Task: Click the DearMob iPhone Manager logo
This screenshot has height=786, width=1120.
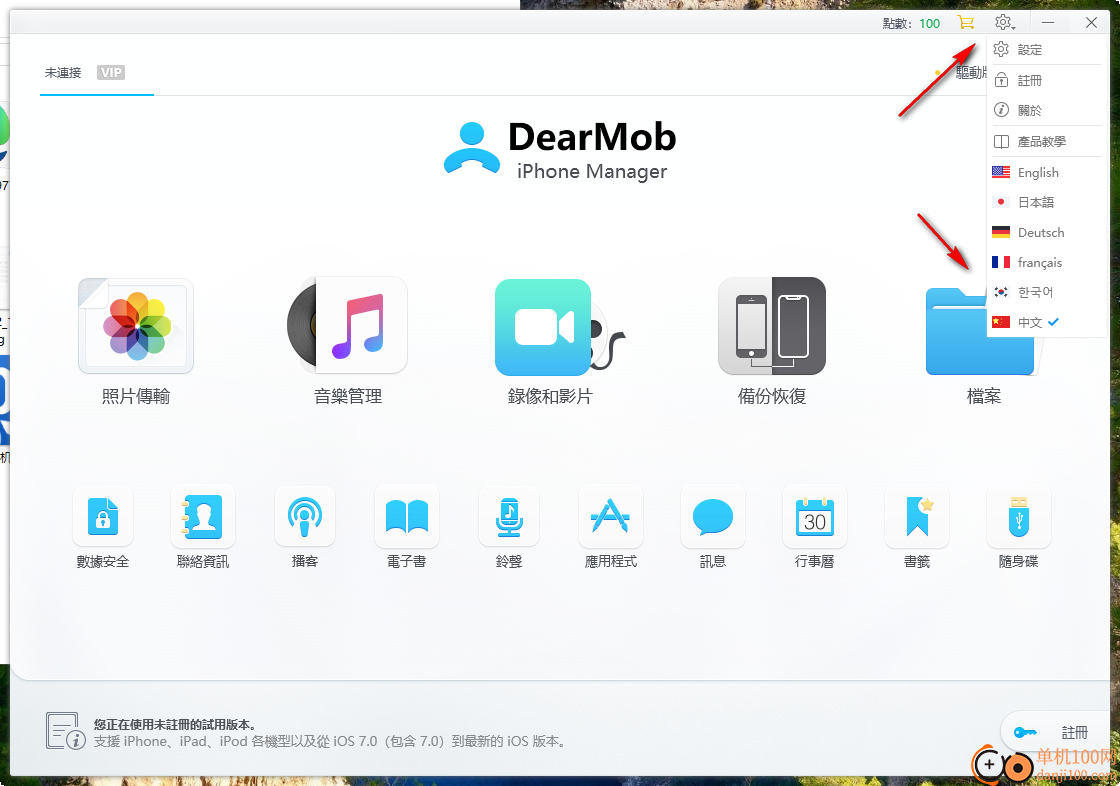Action: [560, 149]
